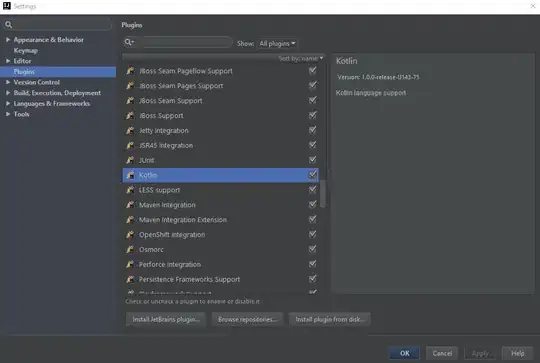Click the settings sidebar search magnifier icon

(9, 24)
